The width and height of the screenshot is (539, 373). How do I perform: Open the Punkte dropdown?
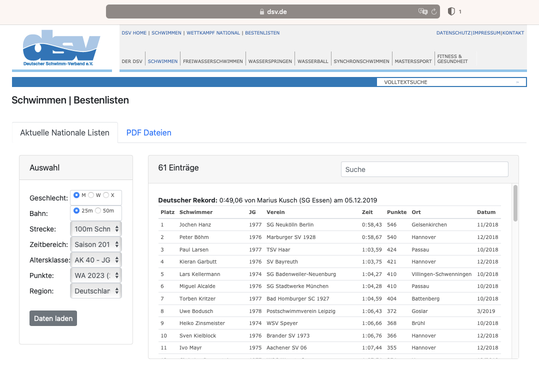[96, 275]
